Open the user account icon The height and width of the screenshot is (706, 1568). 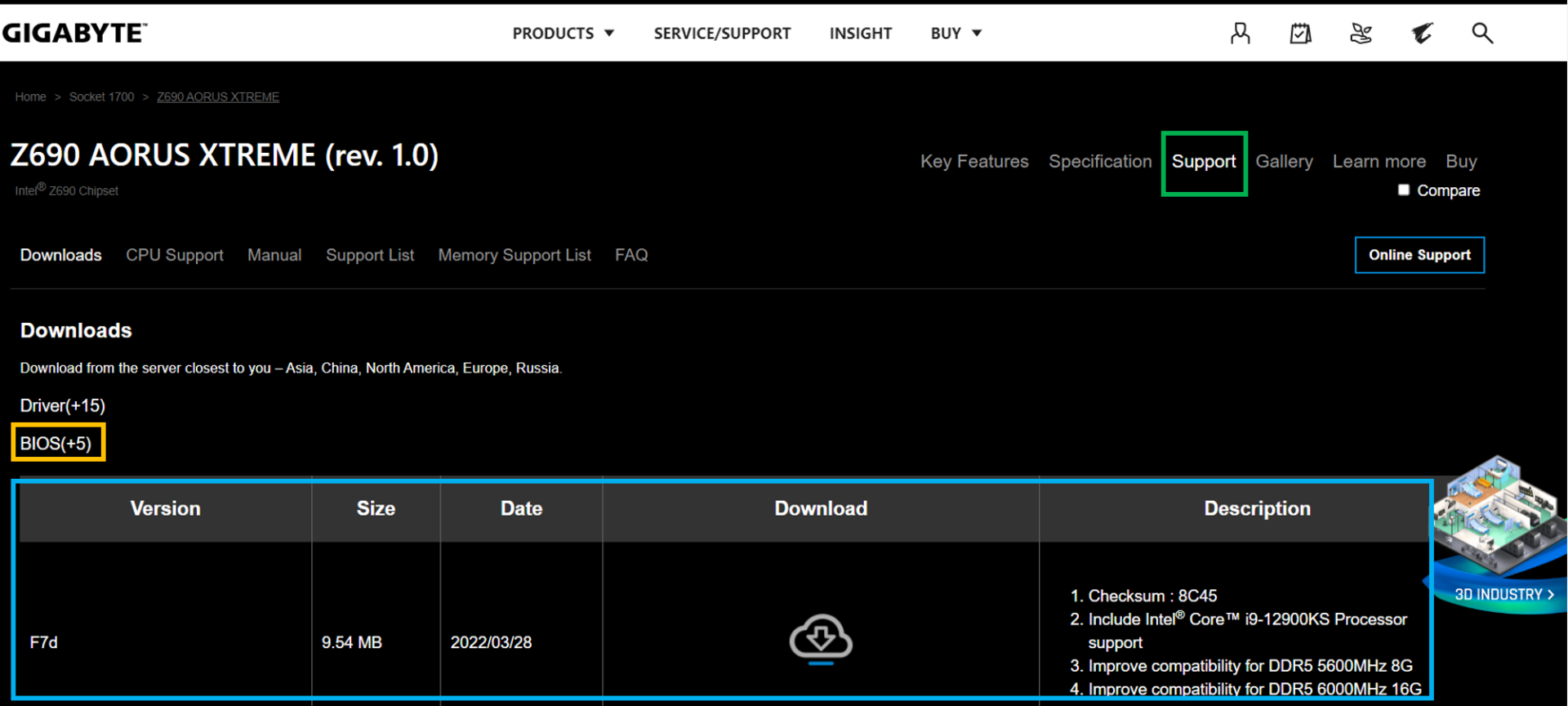[x=1240, y=34]
